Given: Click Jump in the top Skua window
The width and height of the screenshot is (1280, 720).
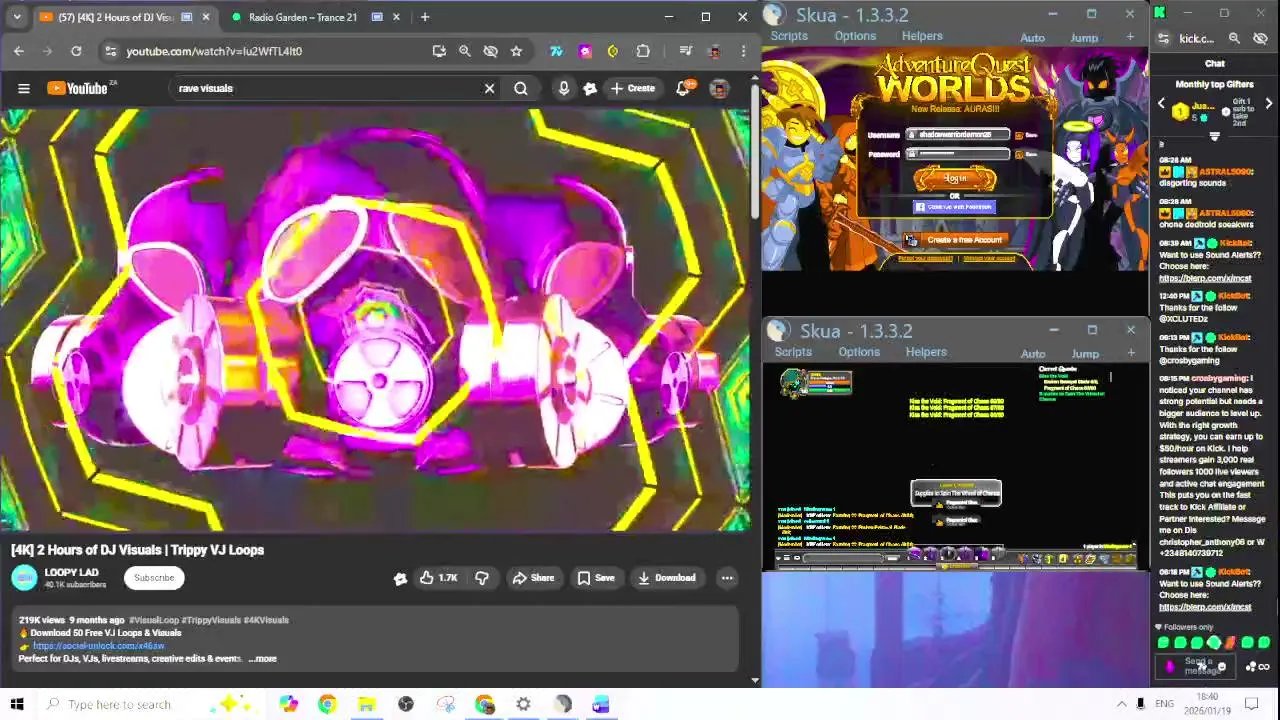Looking at the screenshot, I should click(1084, 38).
